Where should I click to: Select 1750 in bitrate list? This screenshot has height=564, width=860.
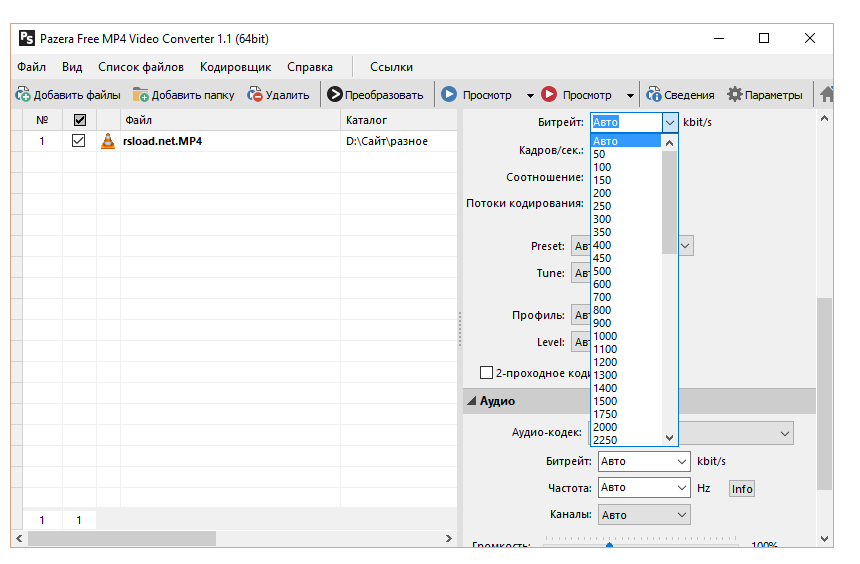tap(626, 414)
